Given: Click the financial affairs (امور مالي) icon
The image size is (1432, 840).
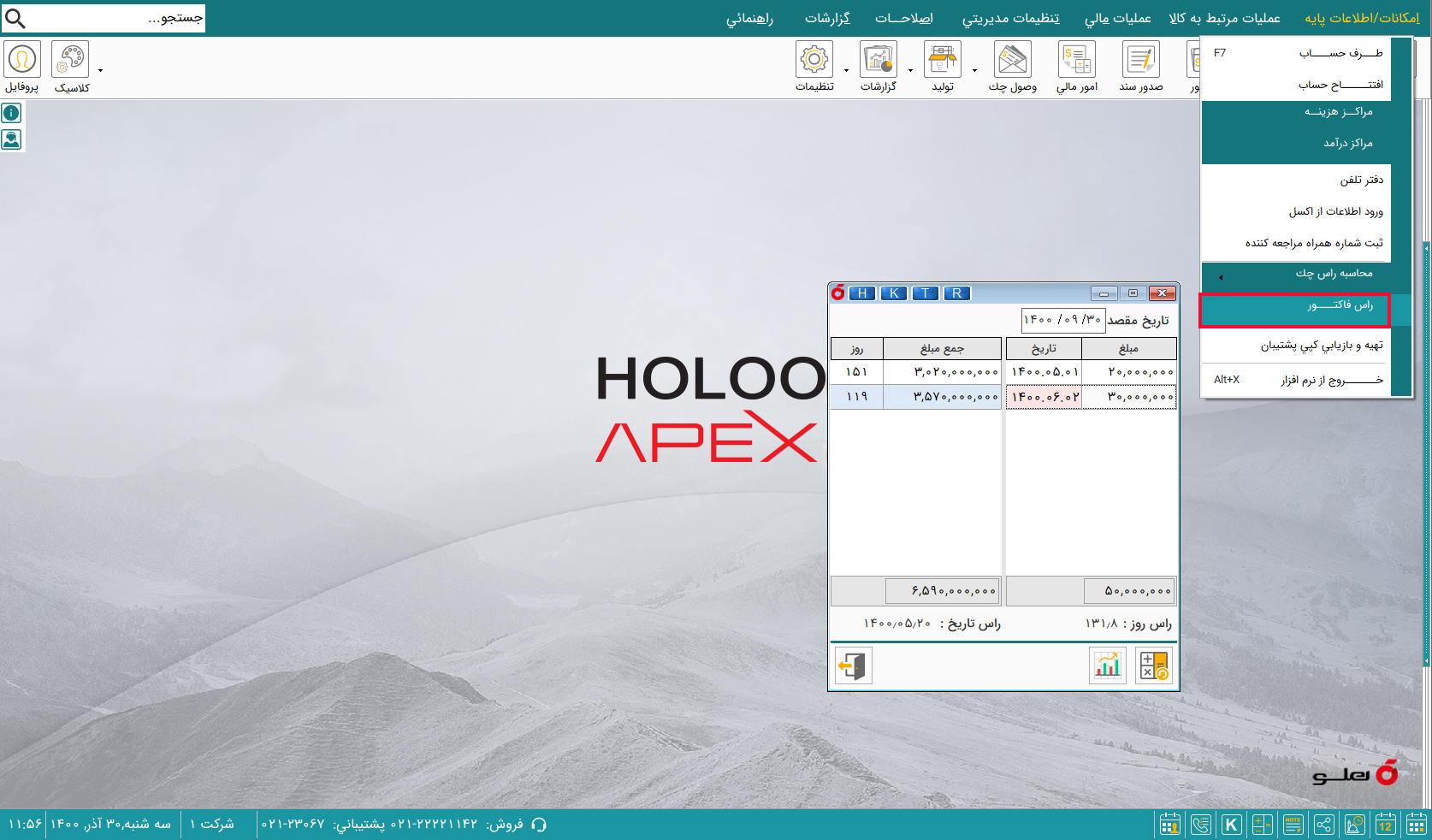Looking at the screenshot, I should pos(1076,60).
